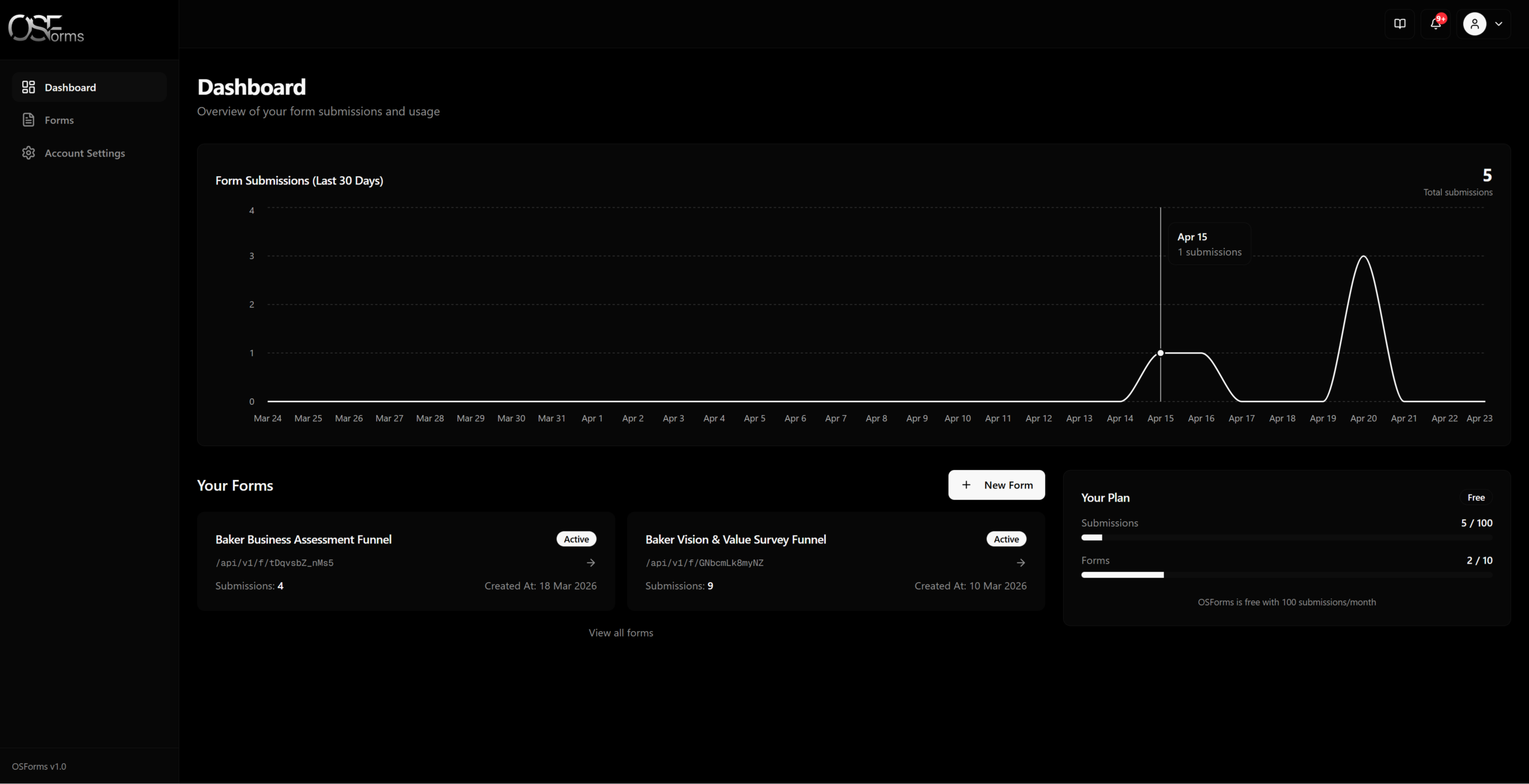Open Account Settings via the gear icon

[x=28, y=153]
